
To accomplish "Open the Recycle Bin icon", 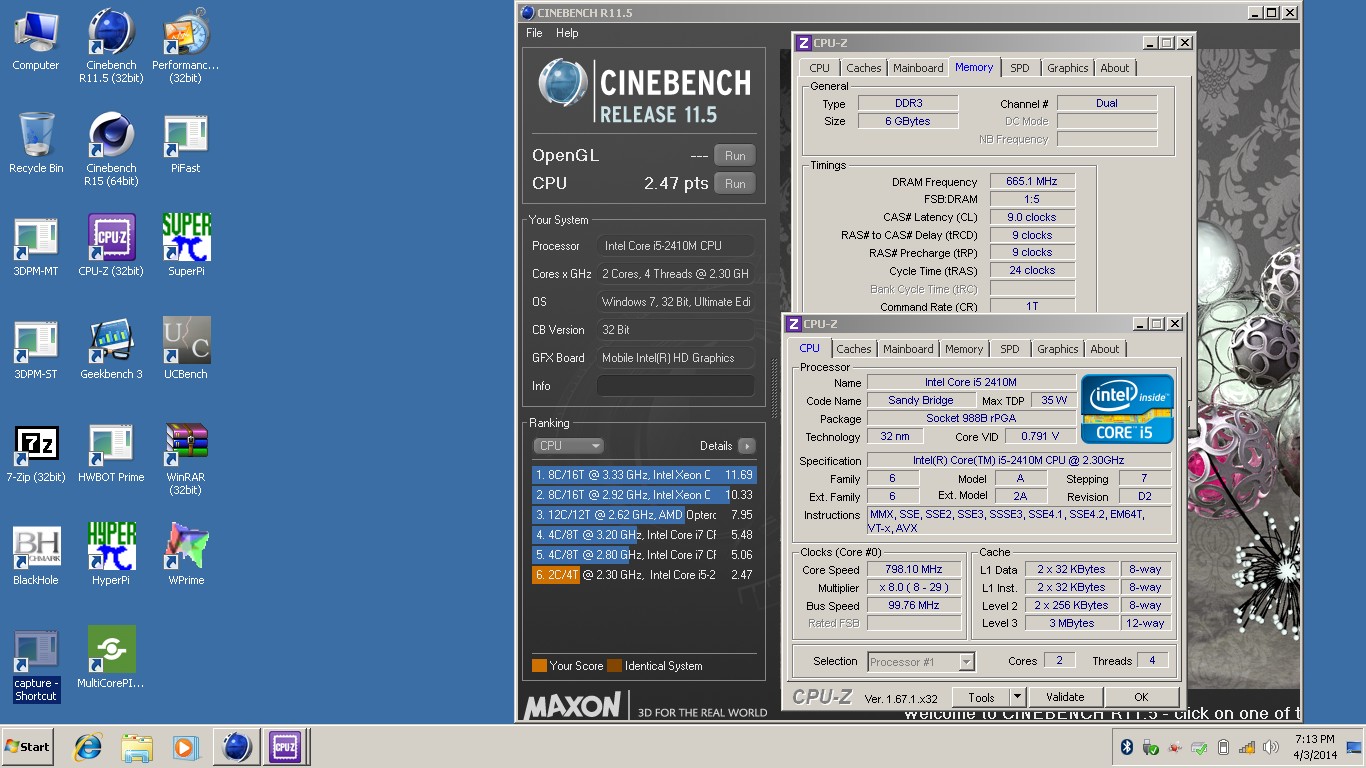I will (36, 143).
